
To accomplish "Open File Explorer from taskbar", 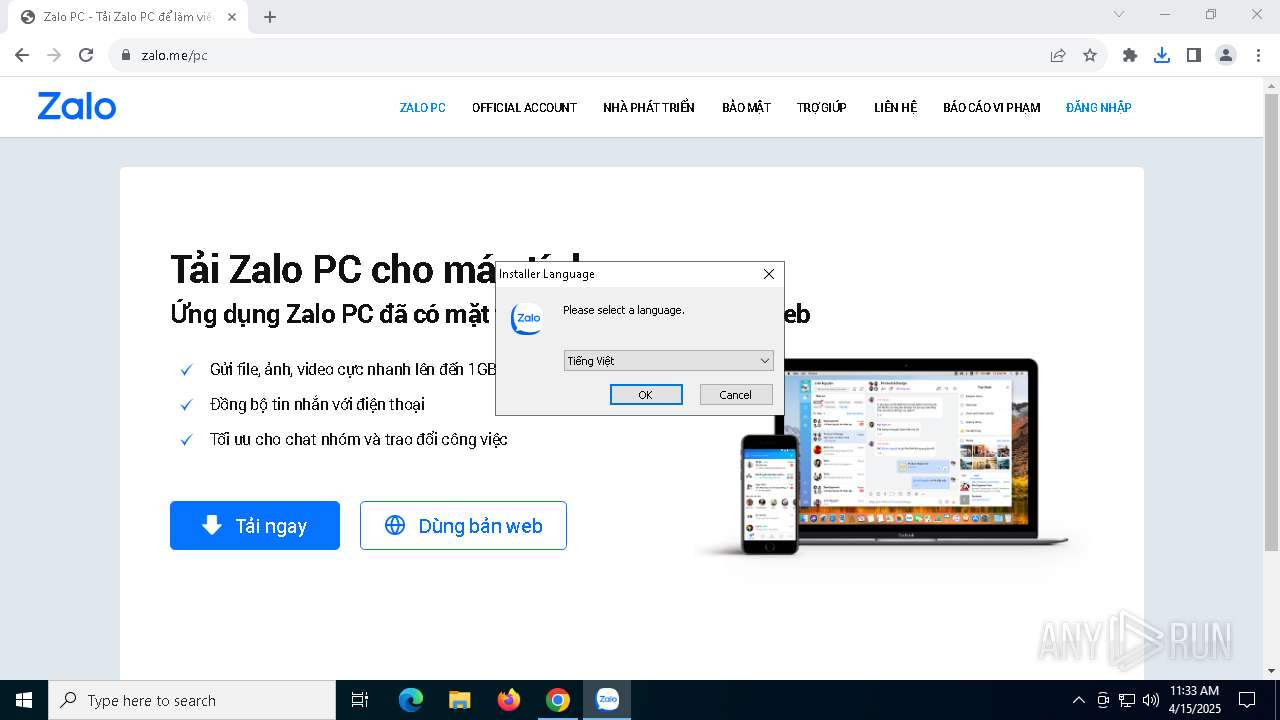I will 460,700.
